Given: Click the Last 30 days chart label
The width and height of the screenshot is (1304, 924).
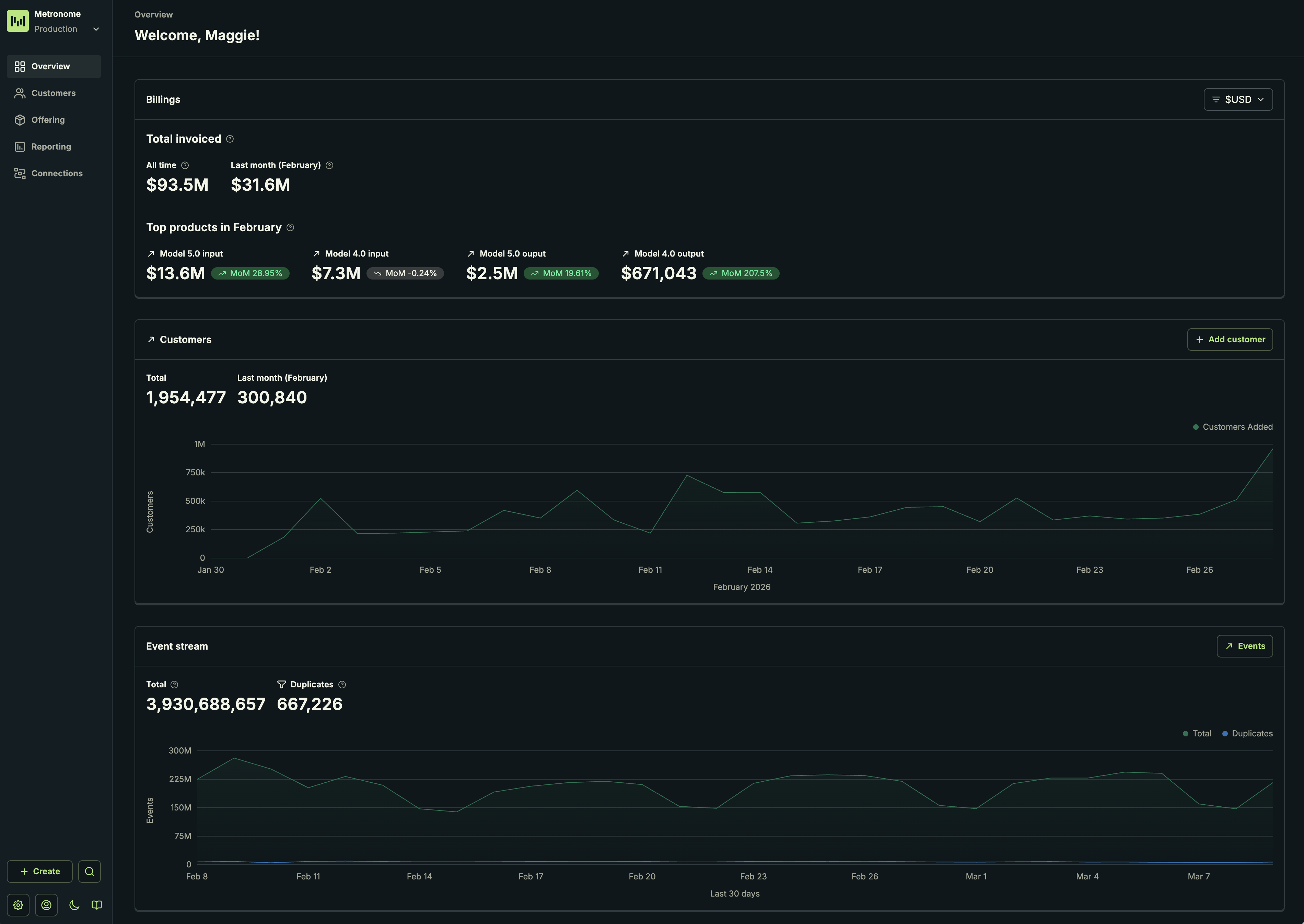Looking at the screenshot, I should pos(735,894).
